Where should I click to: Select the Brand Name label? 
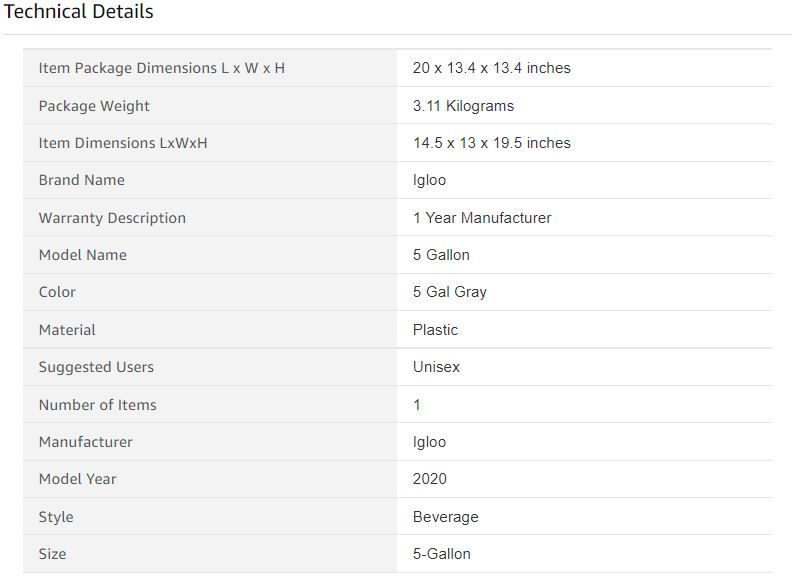[82, 180]
